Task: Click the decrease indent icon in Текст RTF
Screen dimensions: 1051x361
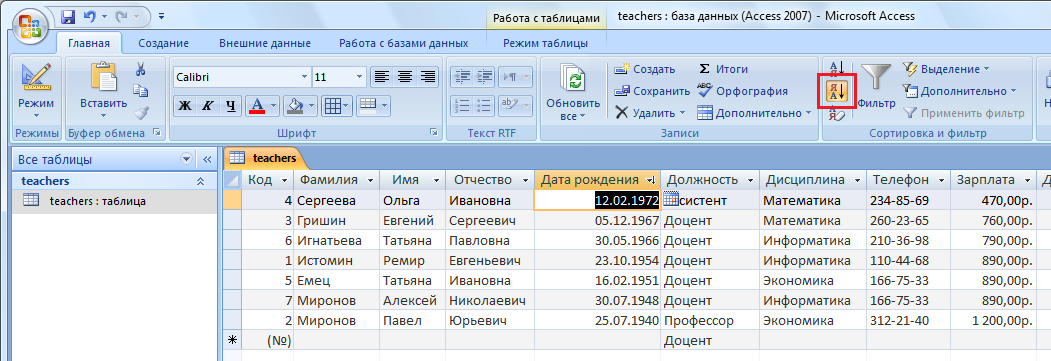Action: 461,76
